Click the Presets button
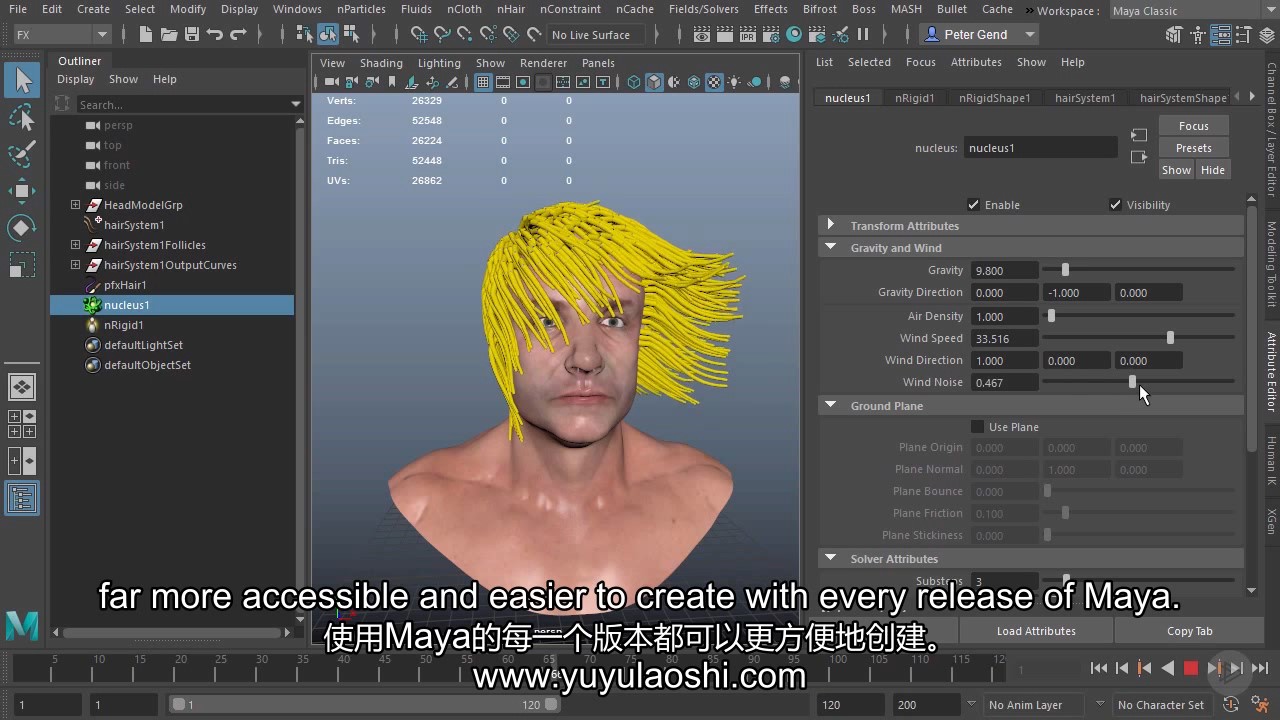Screen dimensions: 1280x720 point(1193,148)
